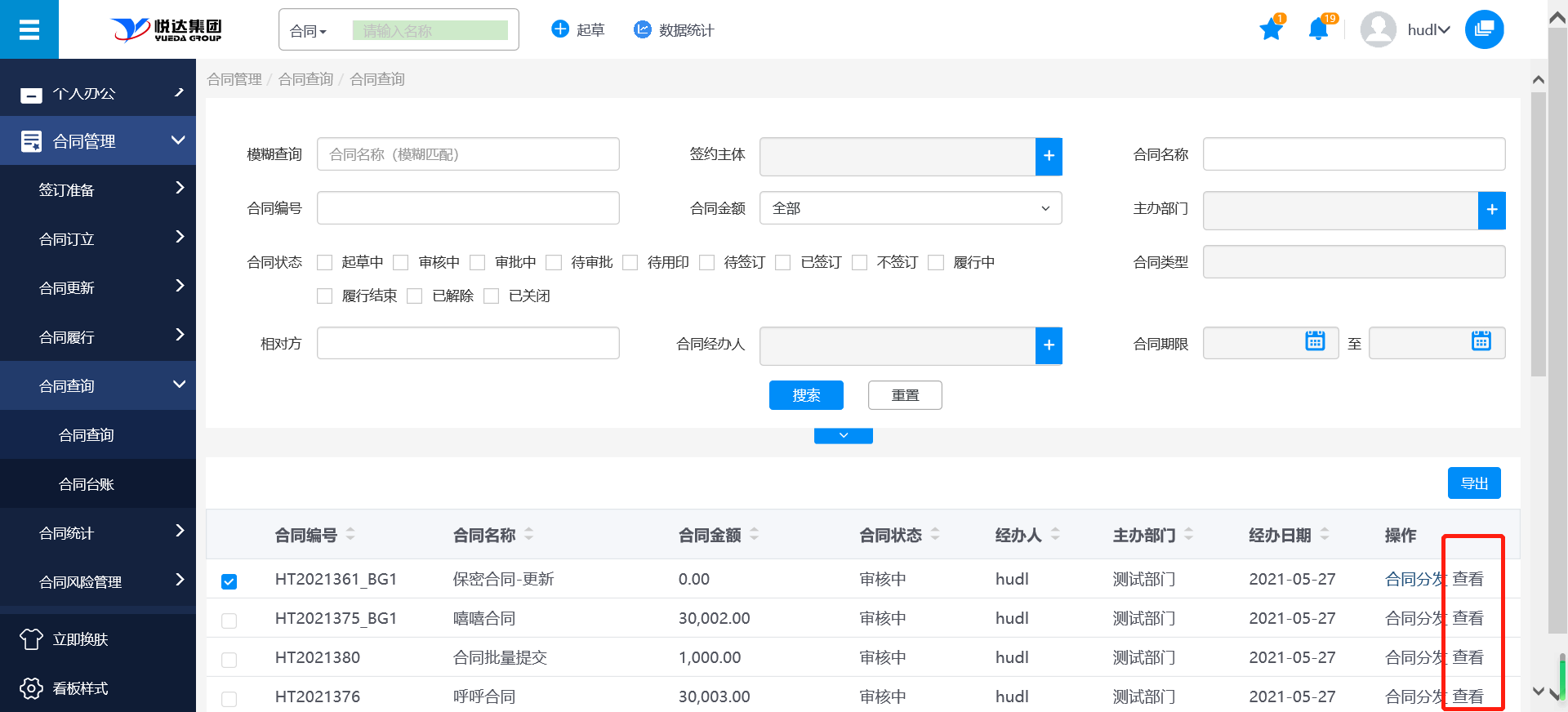Check the 起草中 status checkbox

[x=325, y=262]
